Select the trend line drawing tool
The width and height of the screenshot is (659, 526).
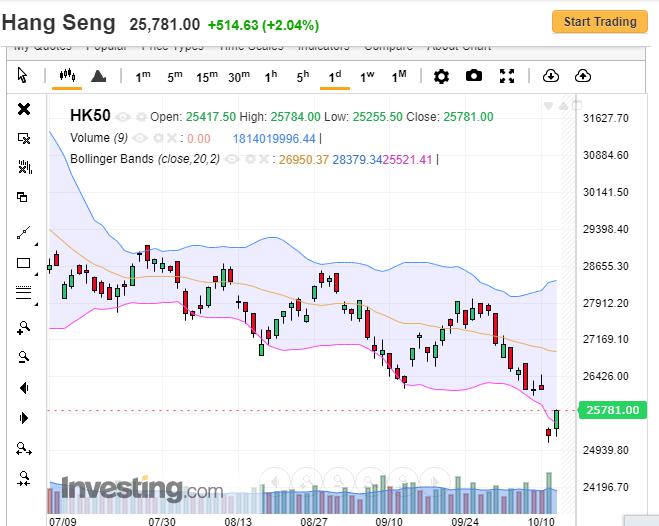[24, 233]
